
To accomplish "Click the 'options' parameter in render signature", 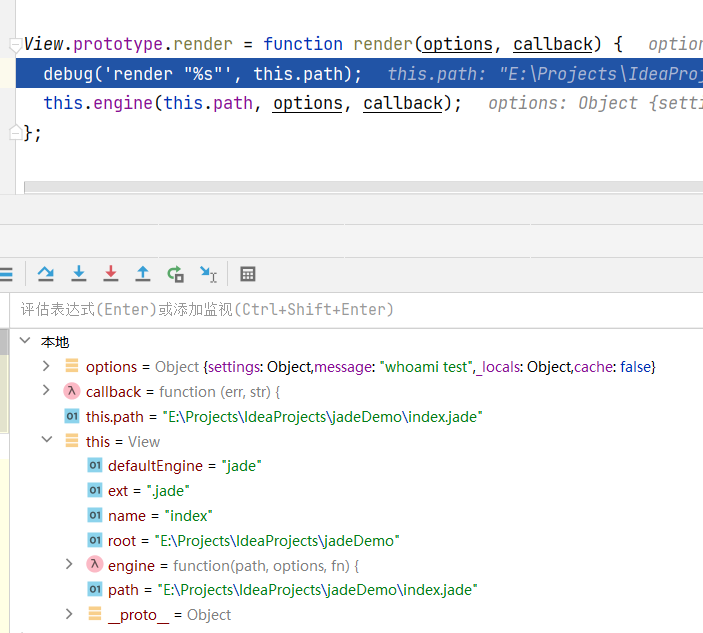I will point(457,44).
